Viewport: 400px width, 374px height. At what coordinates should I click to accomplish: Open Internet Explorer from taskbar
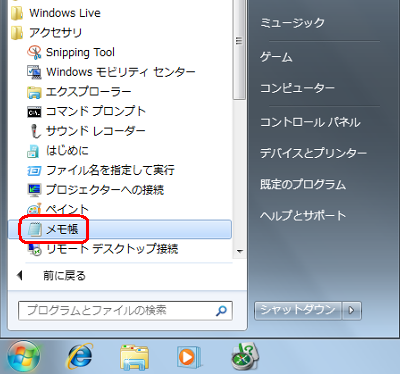[x=80, y=356]
